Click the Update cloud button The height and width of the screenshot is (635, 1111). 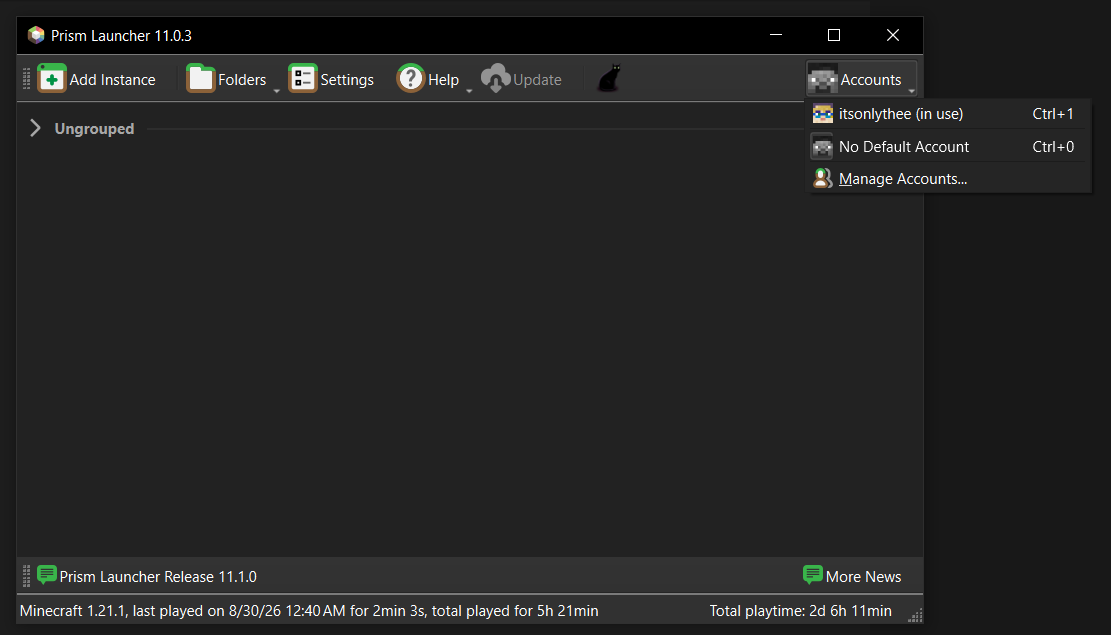[x=521, y=79]
